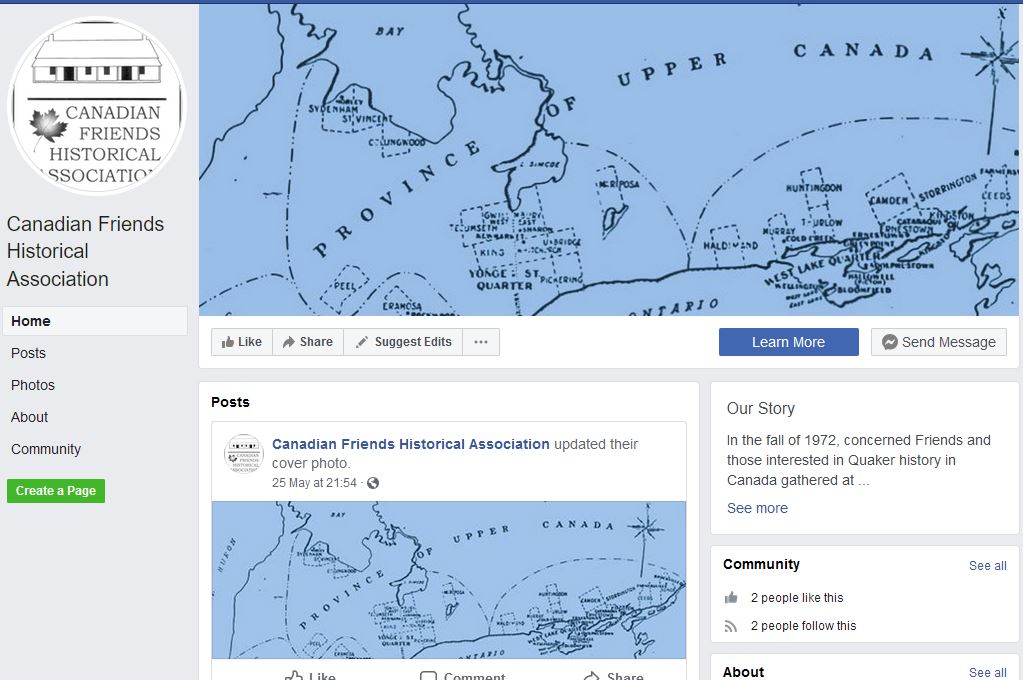Click the Share arrow button under cover
The image size is (1023, 680).
308,342
